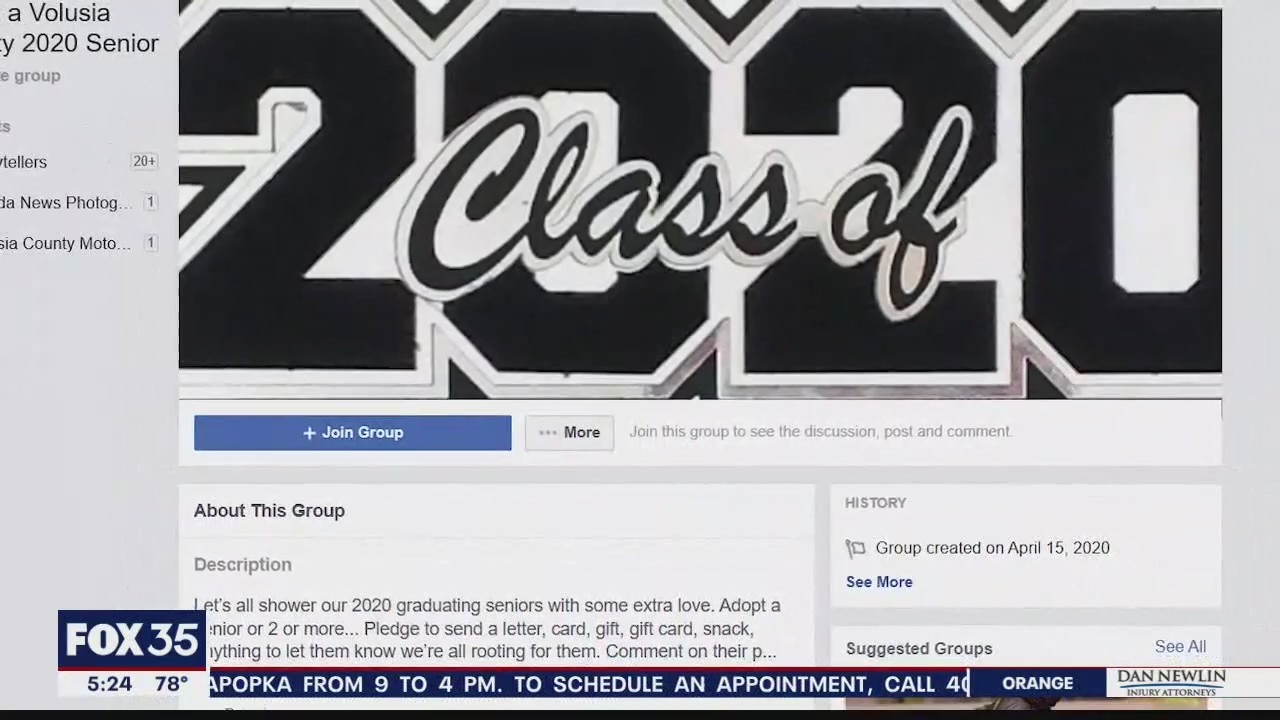
Task: Click the three-dots icon beside More
Action: pos(548,433)
